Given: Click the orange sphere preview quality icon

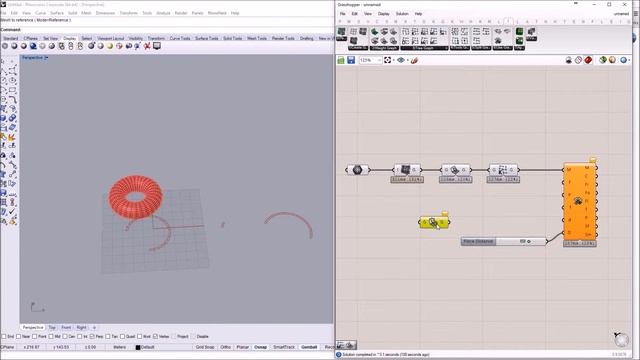Looking at the screenshot, I should click(612, 60).
